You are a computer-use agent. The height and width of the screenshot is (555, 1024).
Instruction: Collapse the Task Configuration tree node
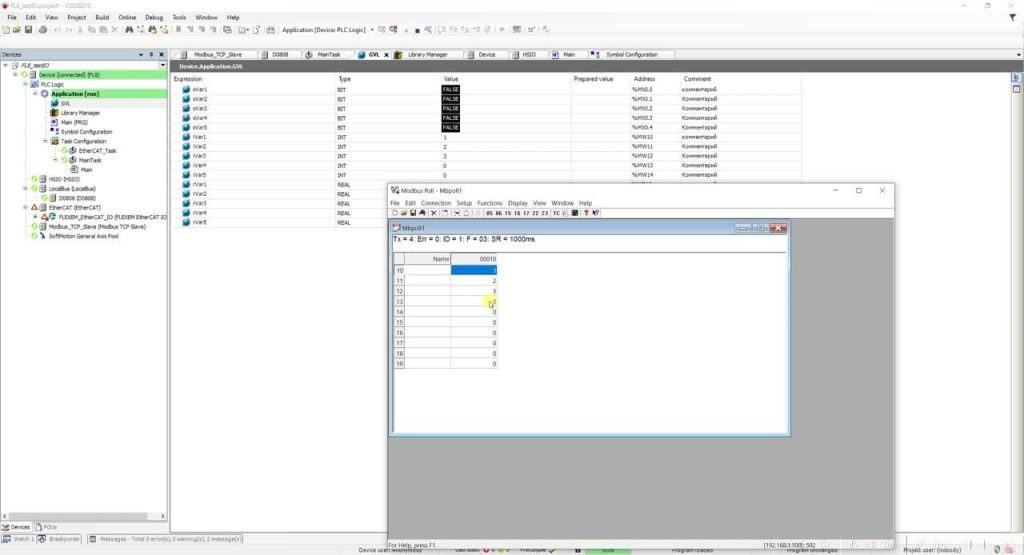coord(45,141)
